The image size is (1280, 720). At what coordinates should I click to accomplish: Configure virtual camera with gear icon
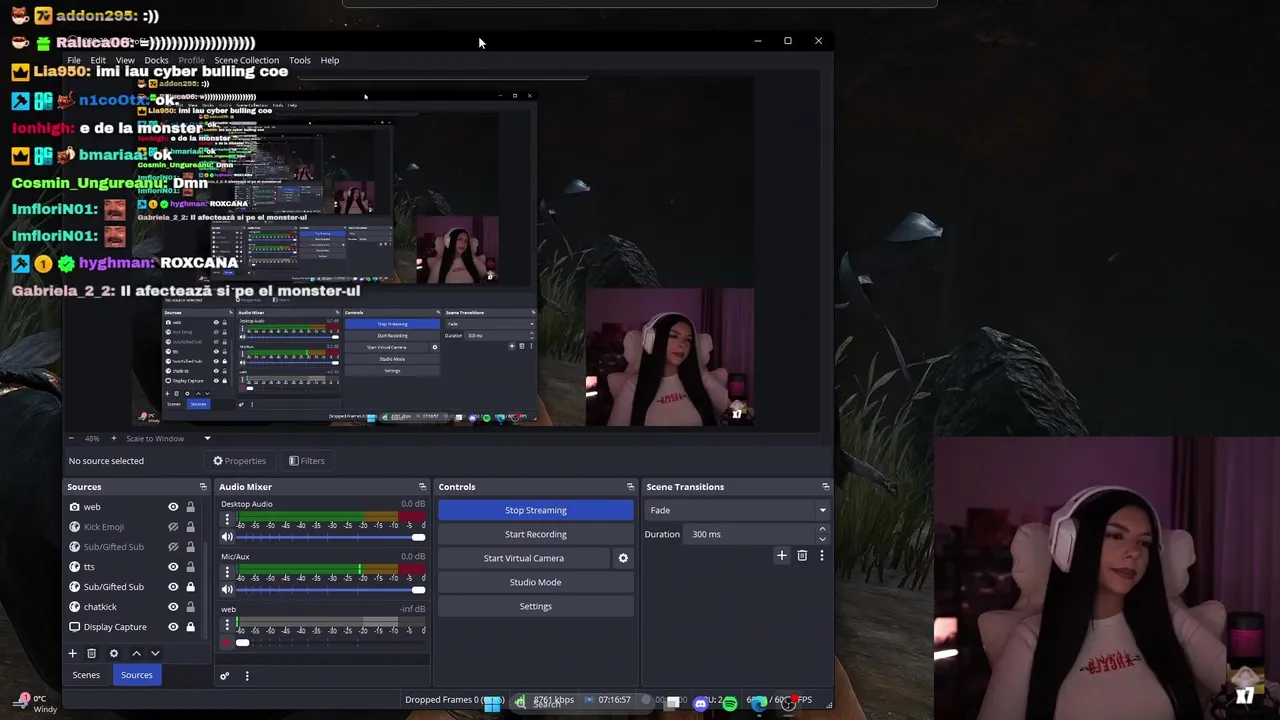point(623,558)
